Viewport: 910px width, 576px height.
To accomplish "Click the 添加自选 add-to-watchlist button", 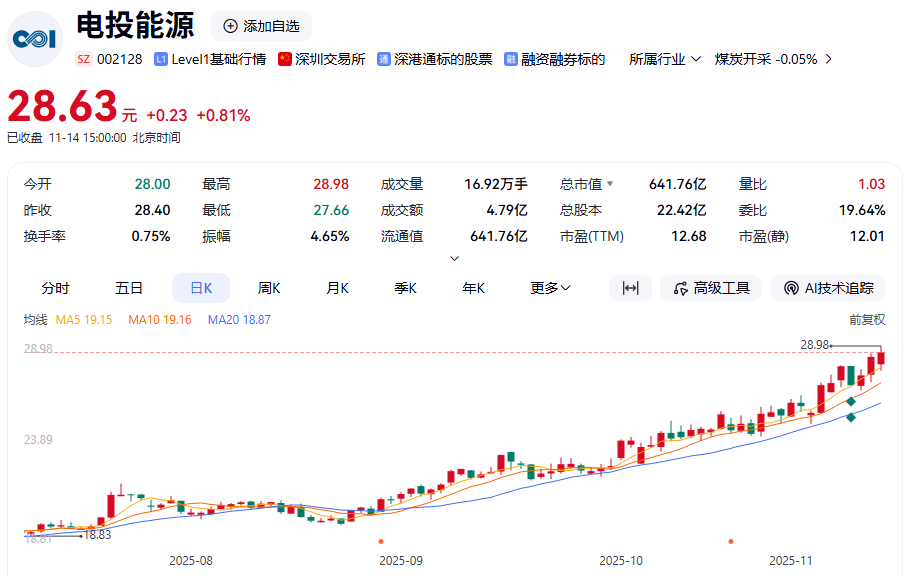I will [x=262, y=26].
